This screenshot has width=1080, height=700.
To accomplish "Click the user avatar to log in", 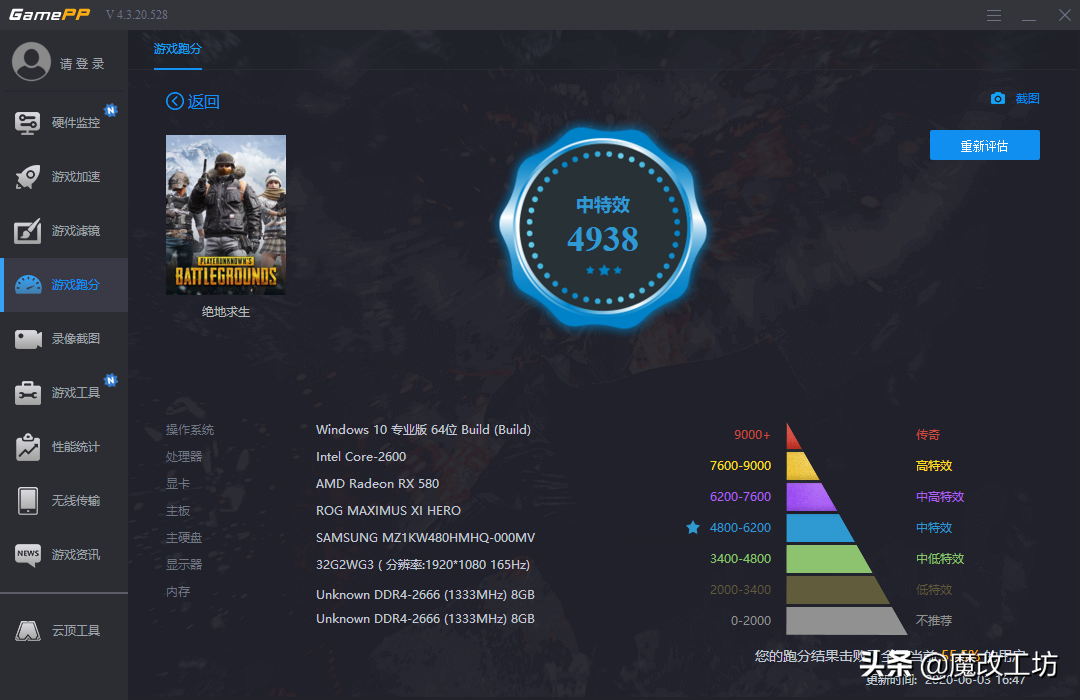I will coord(31,62).
